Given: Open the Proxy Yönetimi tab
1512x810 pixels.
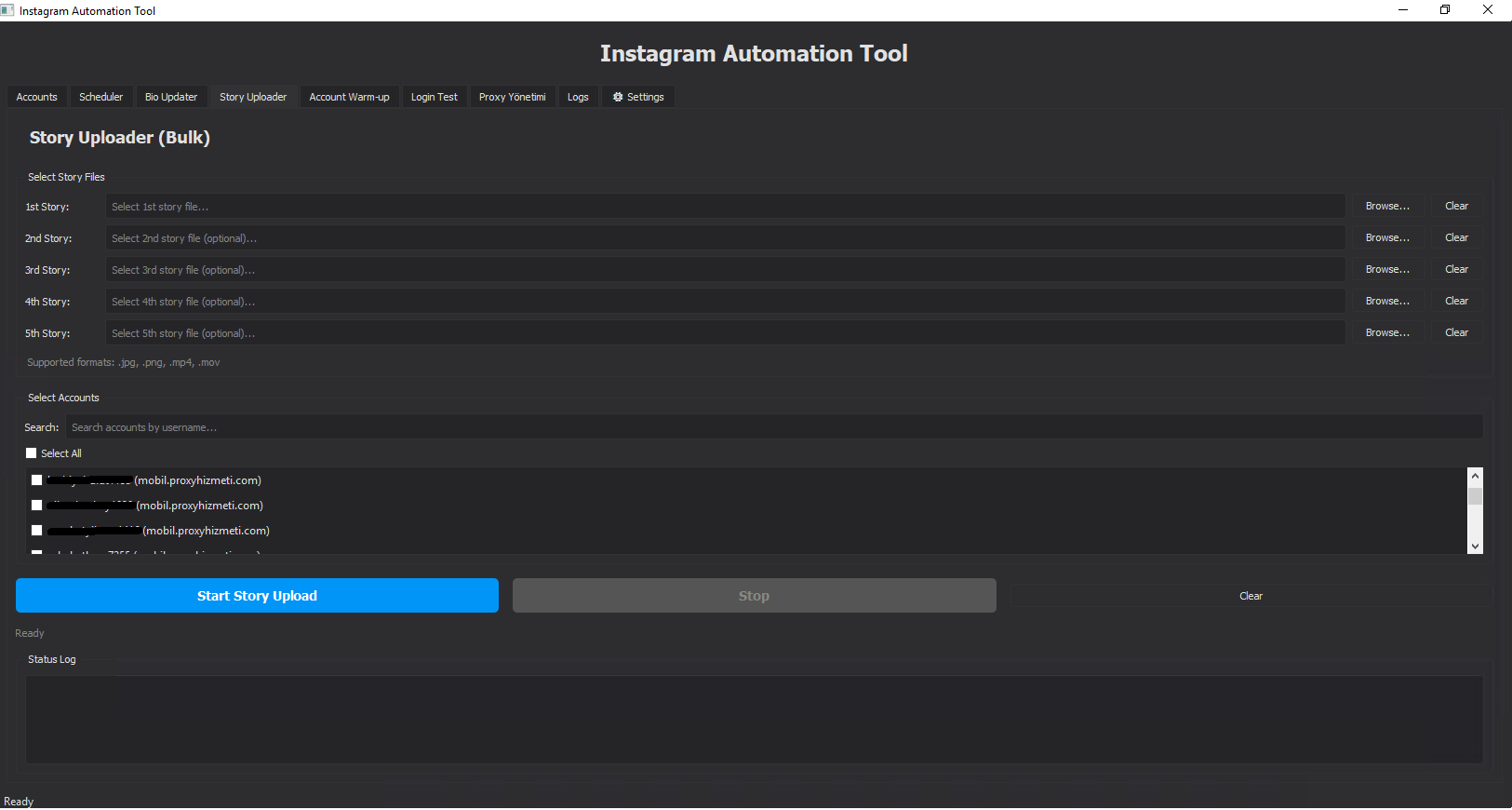Looking at the screenshot, I should pos(513,97).
